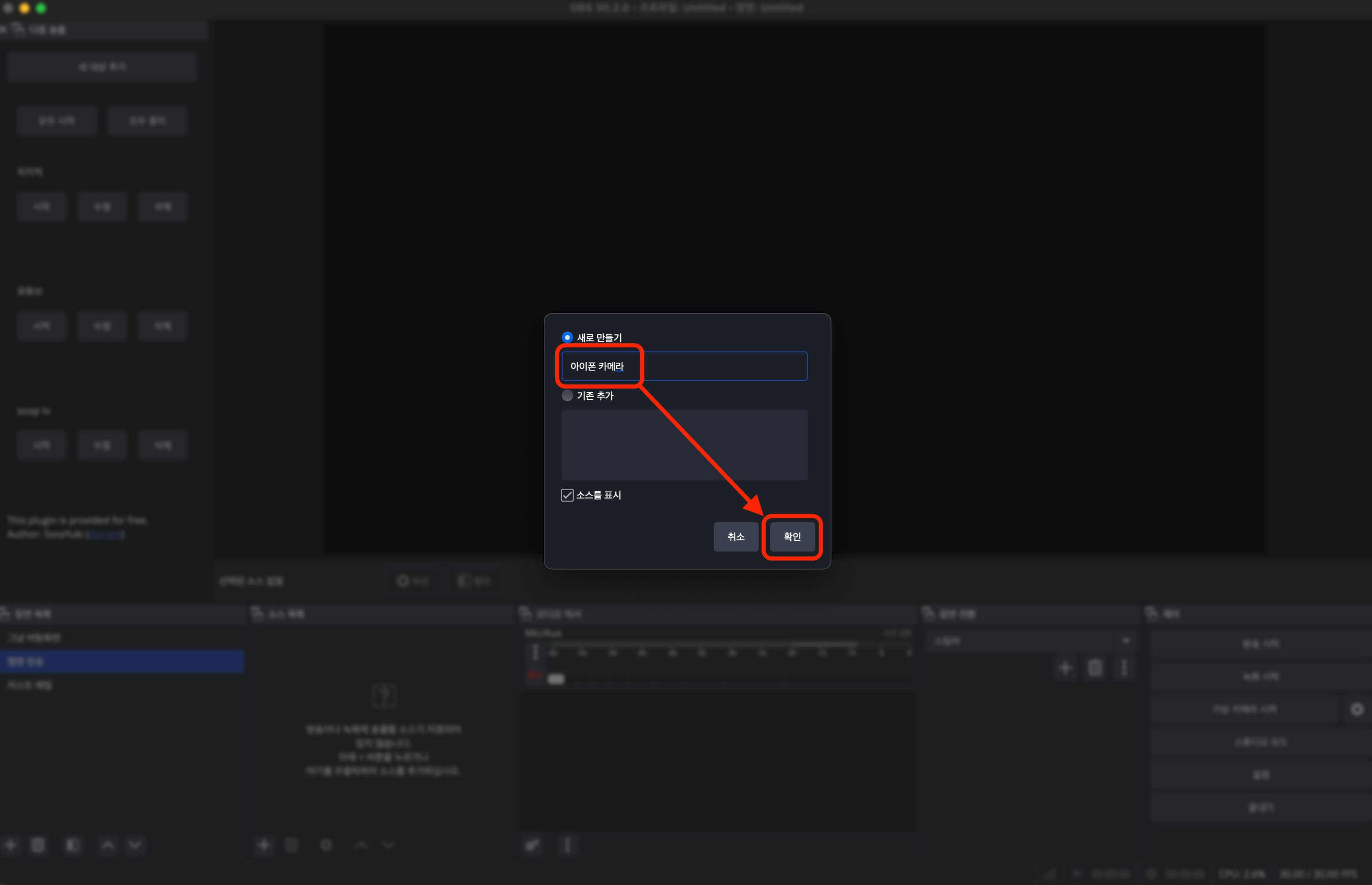Mute the Mic/Aux red speaker icon
The width and height of the screenshot is (1372, 885).
tap(534, 675)
